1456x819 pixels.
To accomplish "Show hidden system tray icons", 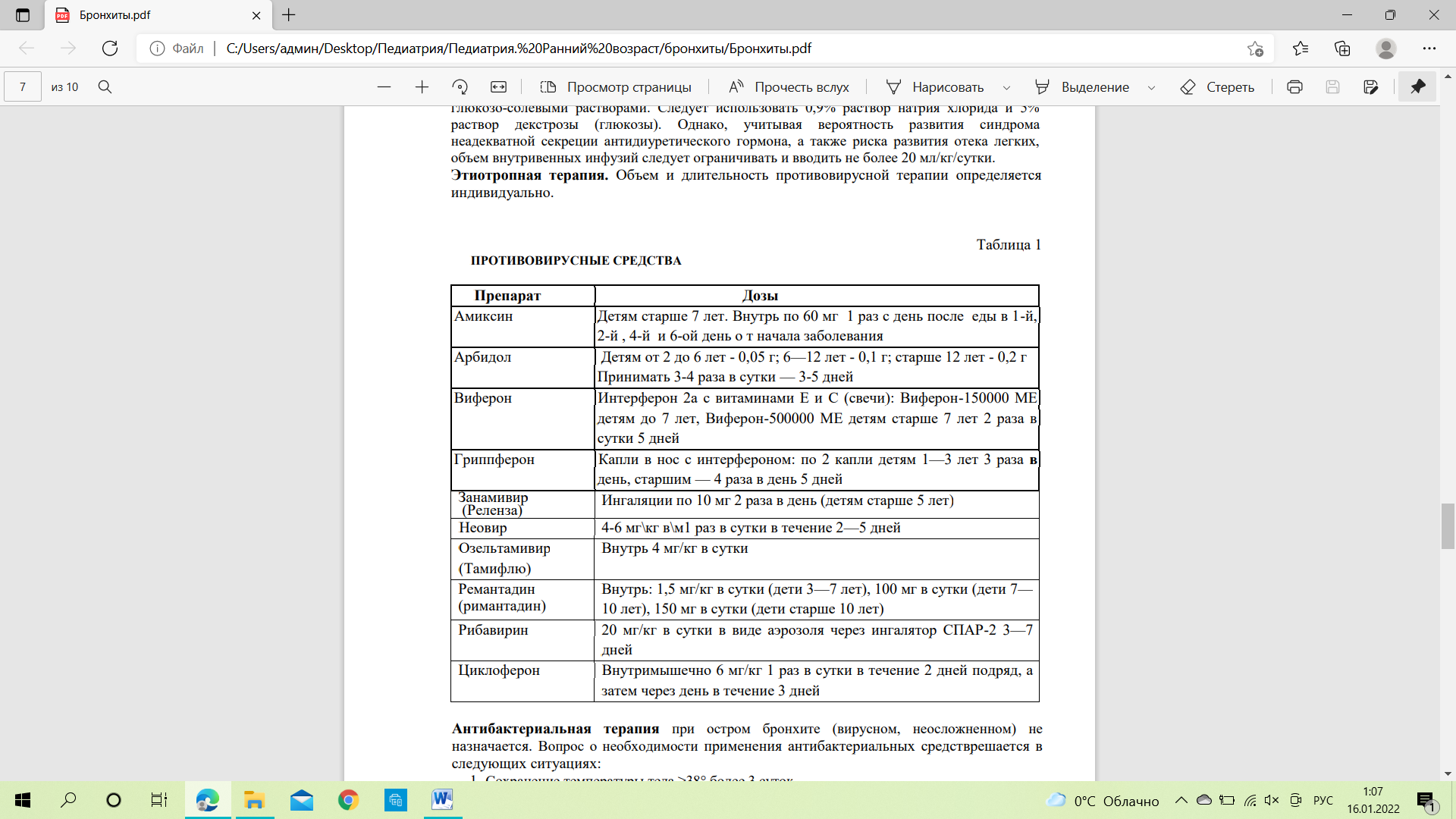I will click(x=1181, y=800).
